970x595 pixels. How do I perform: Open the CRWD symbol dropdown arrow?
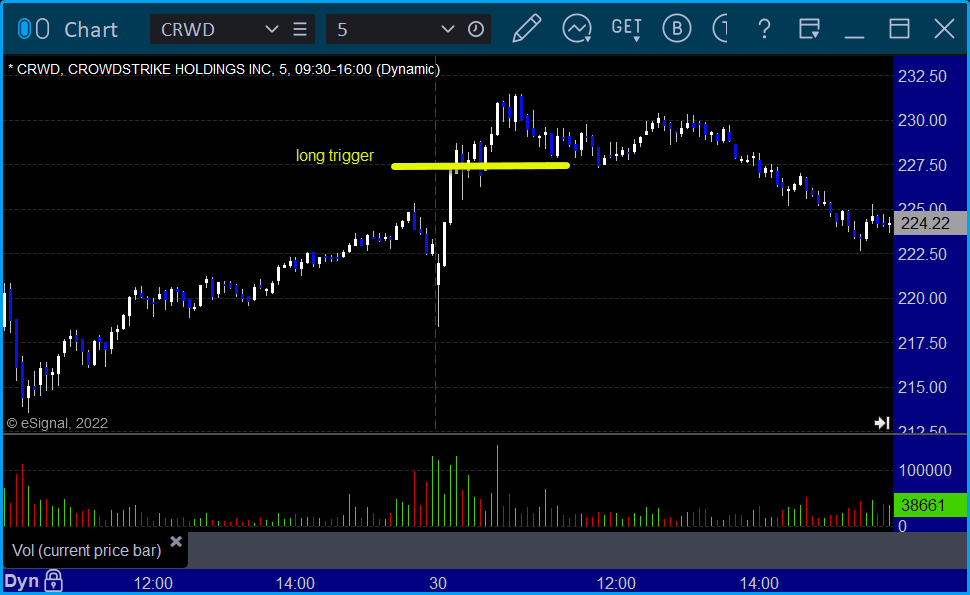pyautogui.click(x=271, y=29)
